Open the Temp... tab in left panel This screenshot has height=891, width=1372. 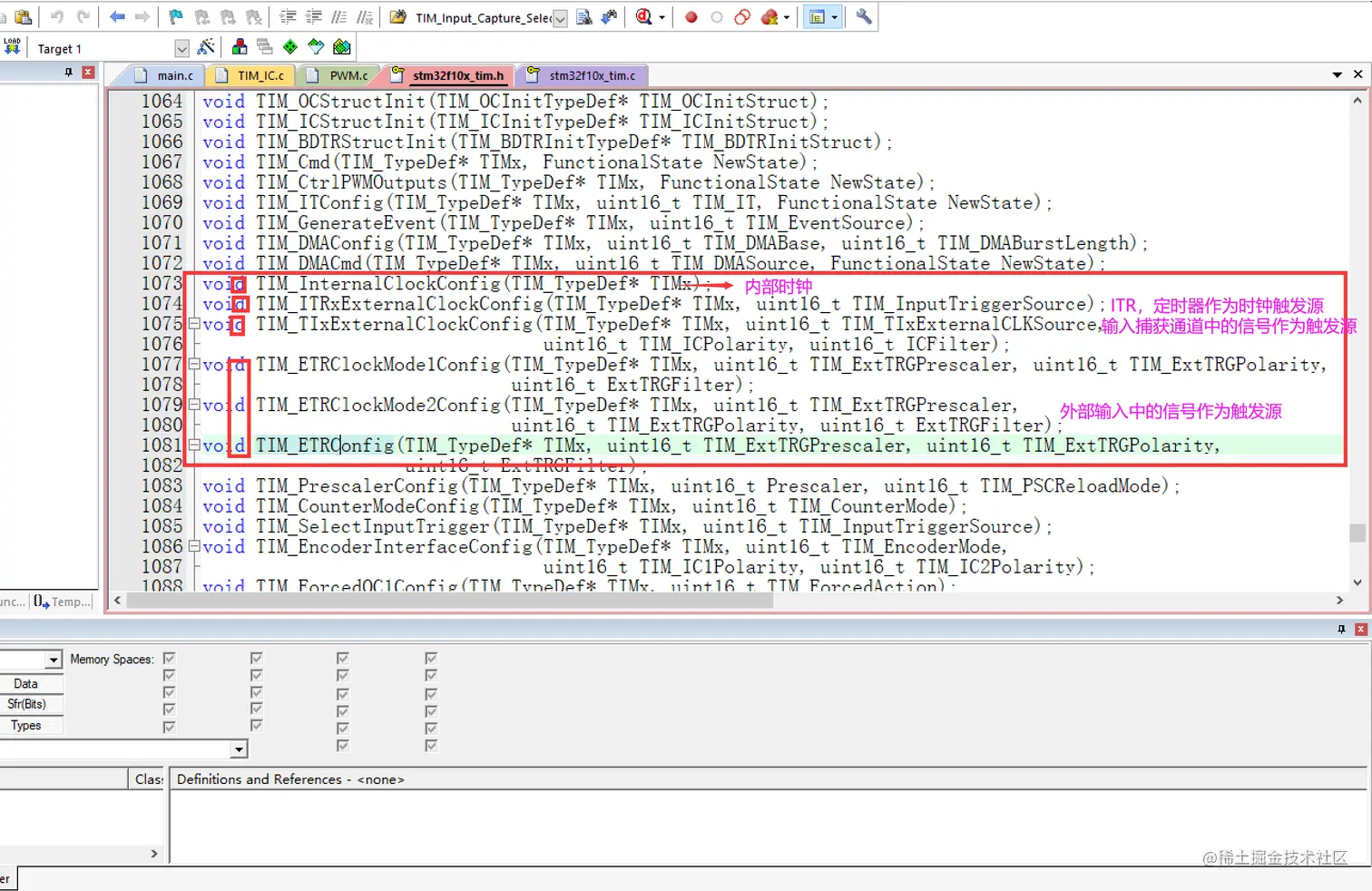pyautogui.click(x=64, y=602)
